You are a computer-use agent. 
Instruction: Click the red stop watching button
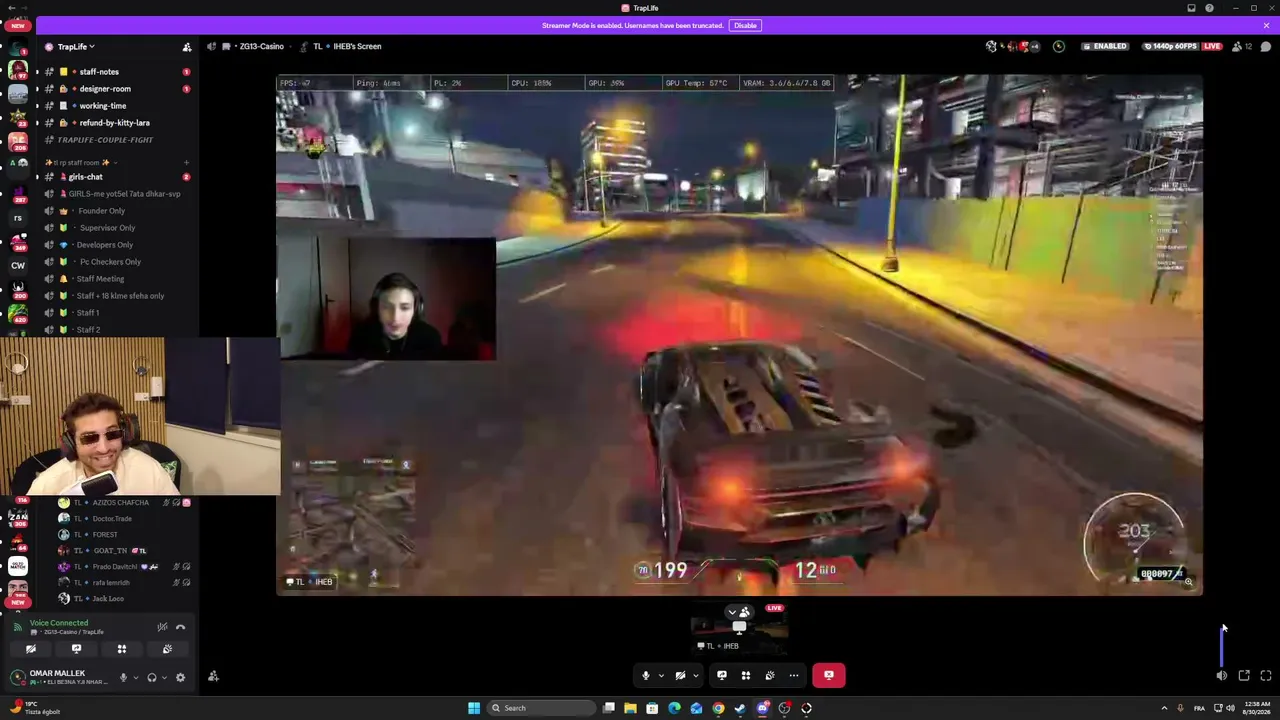click(x=829, y=676)
